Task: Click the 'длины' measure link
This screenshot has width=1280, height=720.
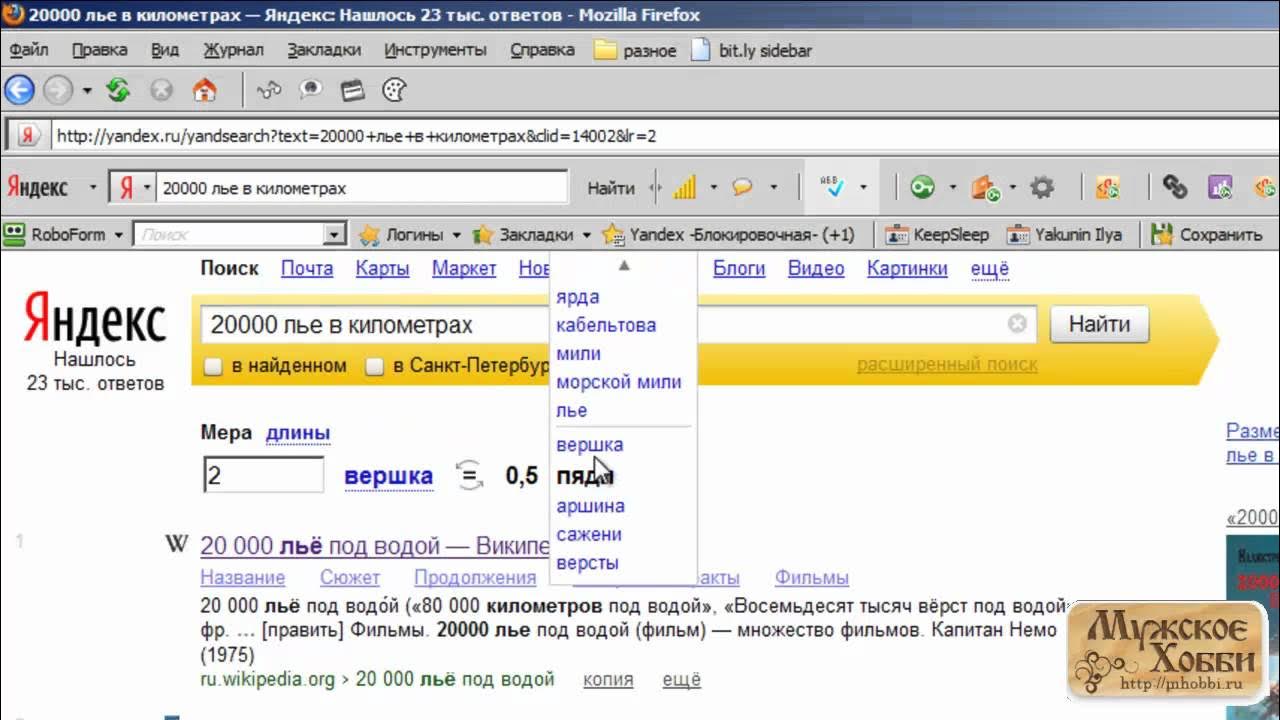Action: click(298, 433)
